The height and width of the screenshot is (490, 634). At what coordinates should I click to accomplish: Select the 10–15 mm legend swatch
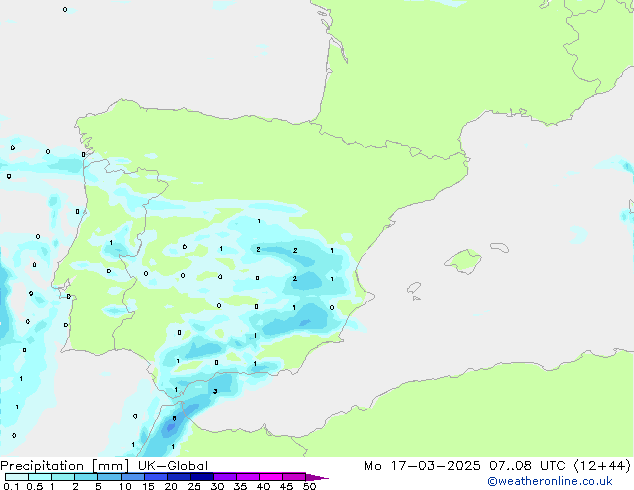(132, 477)
